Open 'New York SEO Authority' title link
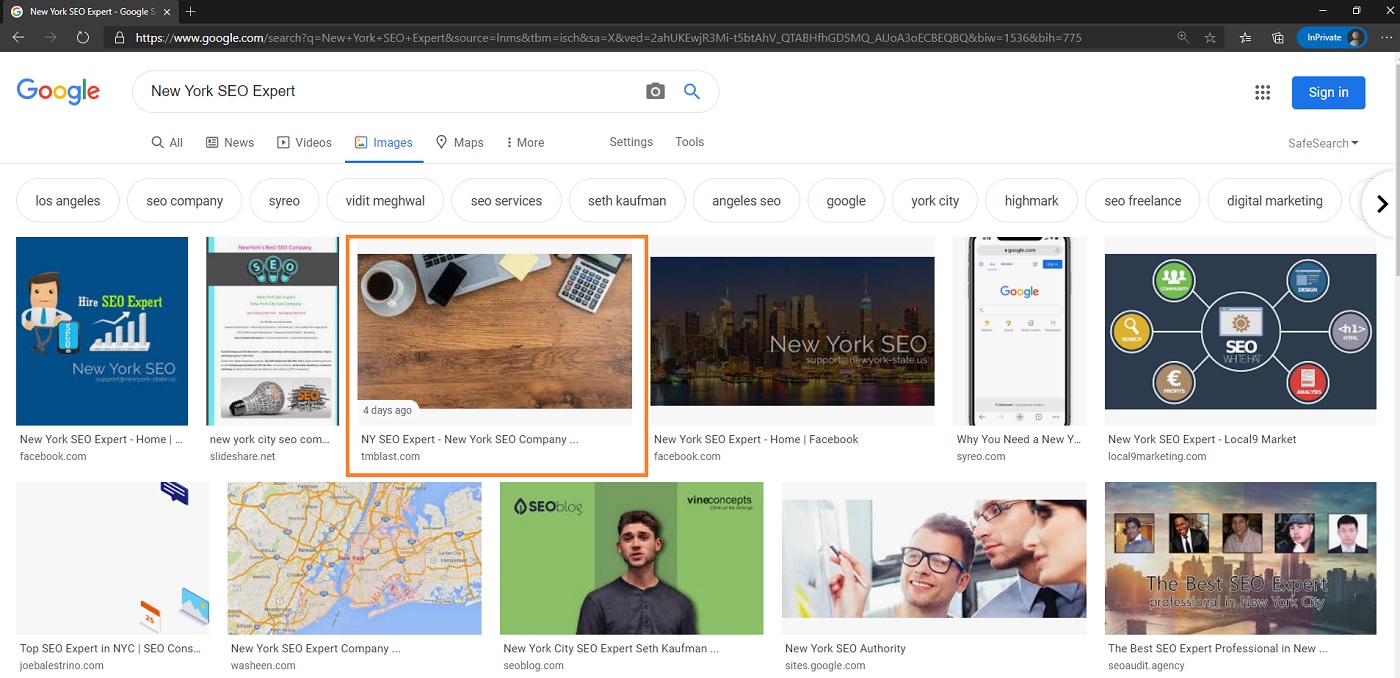 [845, 648]
